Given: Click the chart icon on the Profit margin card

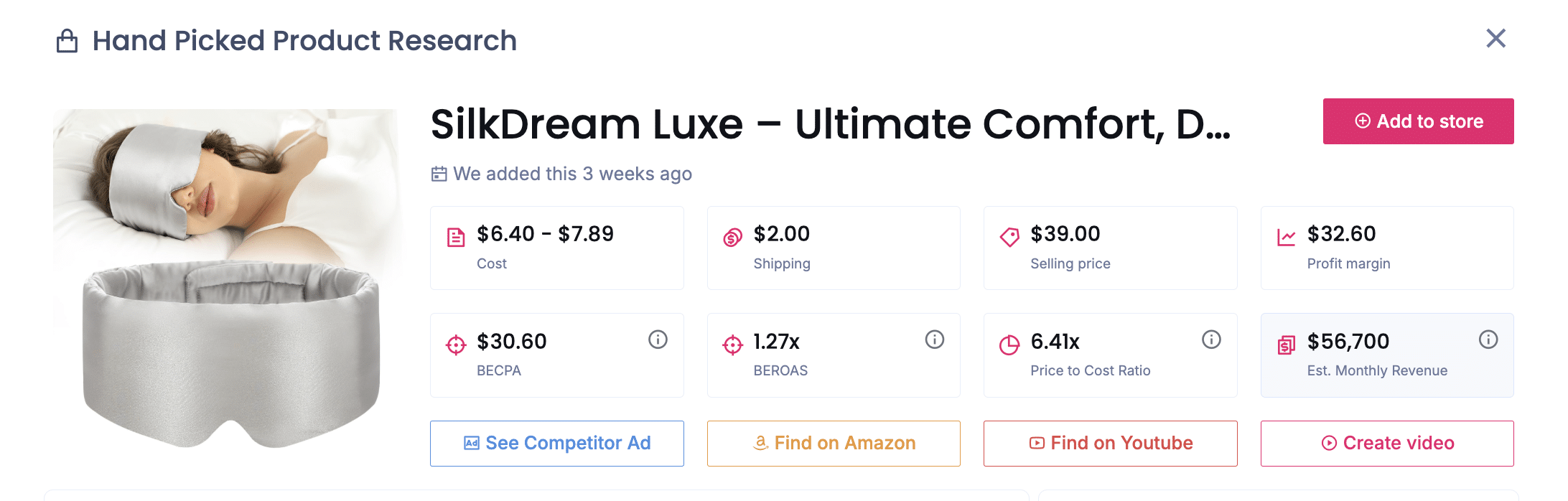Looking at the screenshot, I should point(1287,235).
